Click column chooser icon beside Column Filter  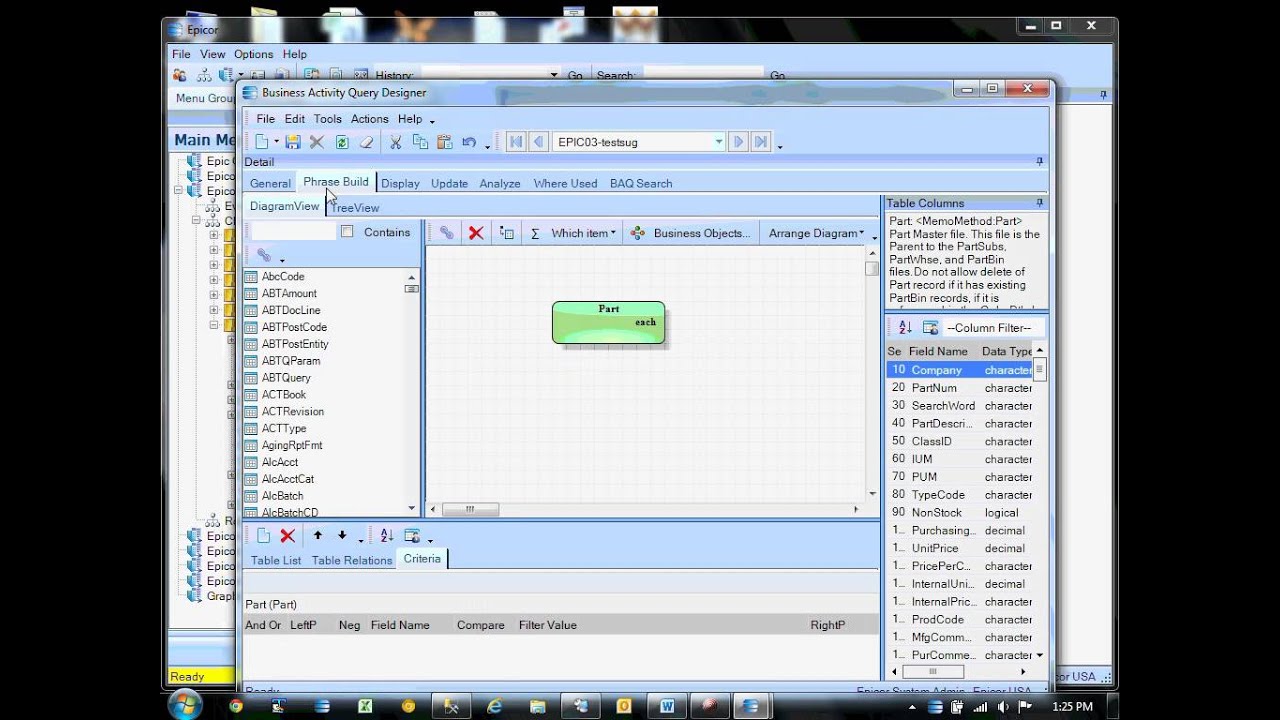pyautogui.click(x=930, y=328)
